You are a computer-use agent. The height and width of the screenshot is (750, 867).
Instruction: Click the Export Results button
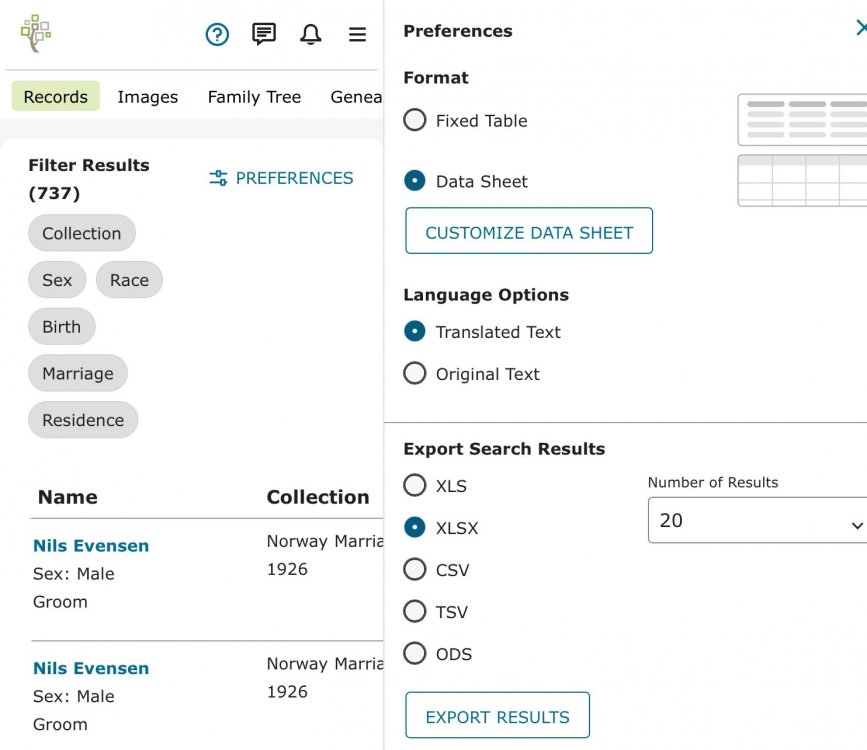pyautogui.click(x=497, y=716)
